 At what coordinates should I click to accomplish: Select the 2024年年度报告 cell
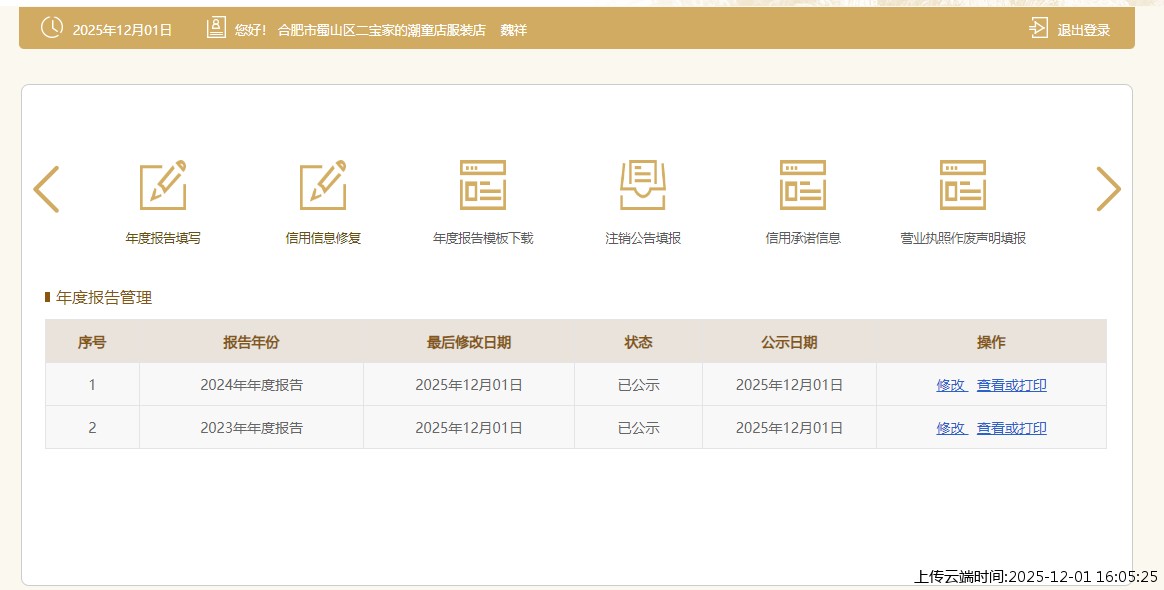[x=251, y=385]
